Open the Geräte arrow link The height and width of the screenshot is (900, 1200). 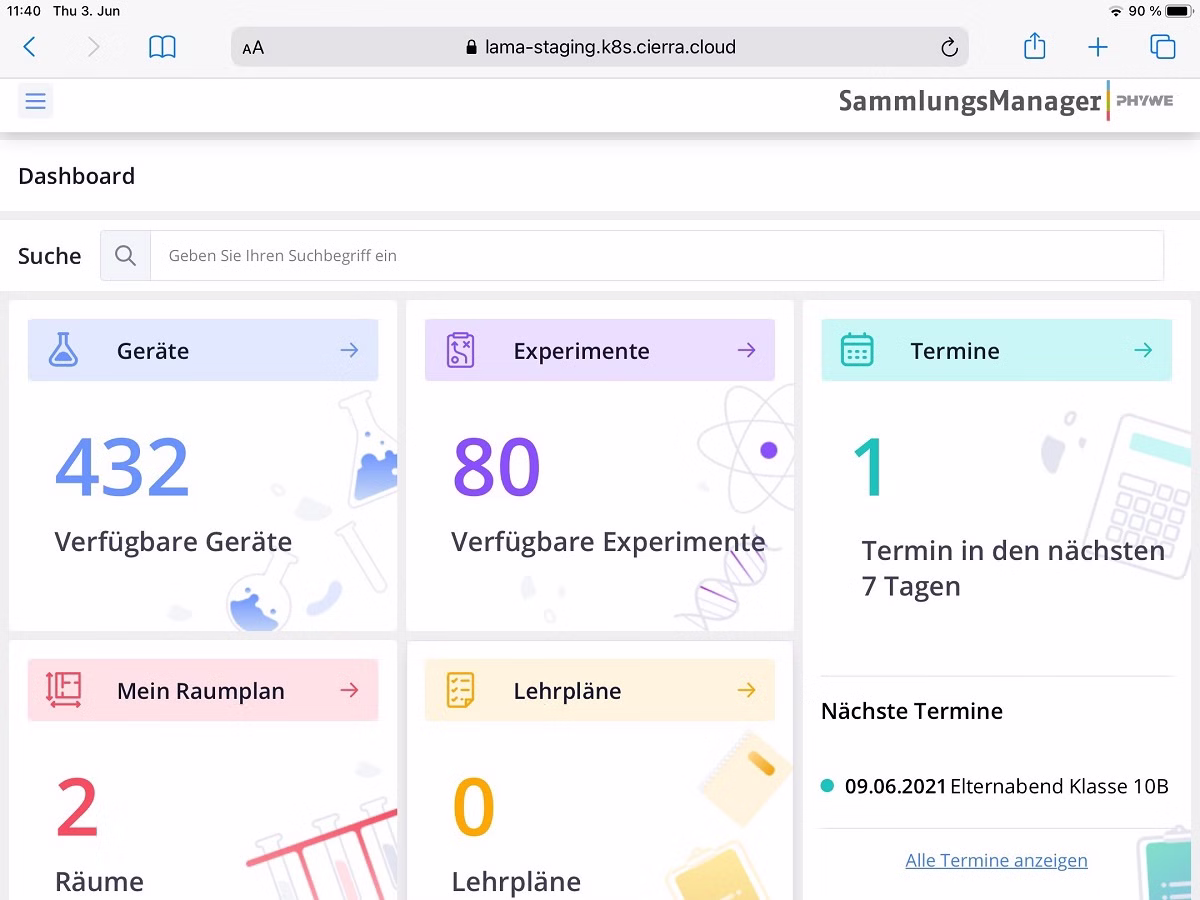click(x=349, y=350)
